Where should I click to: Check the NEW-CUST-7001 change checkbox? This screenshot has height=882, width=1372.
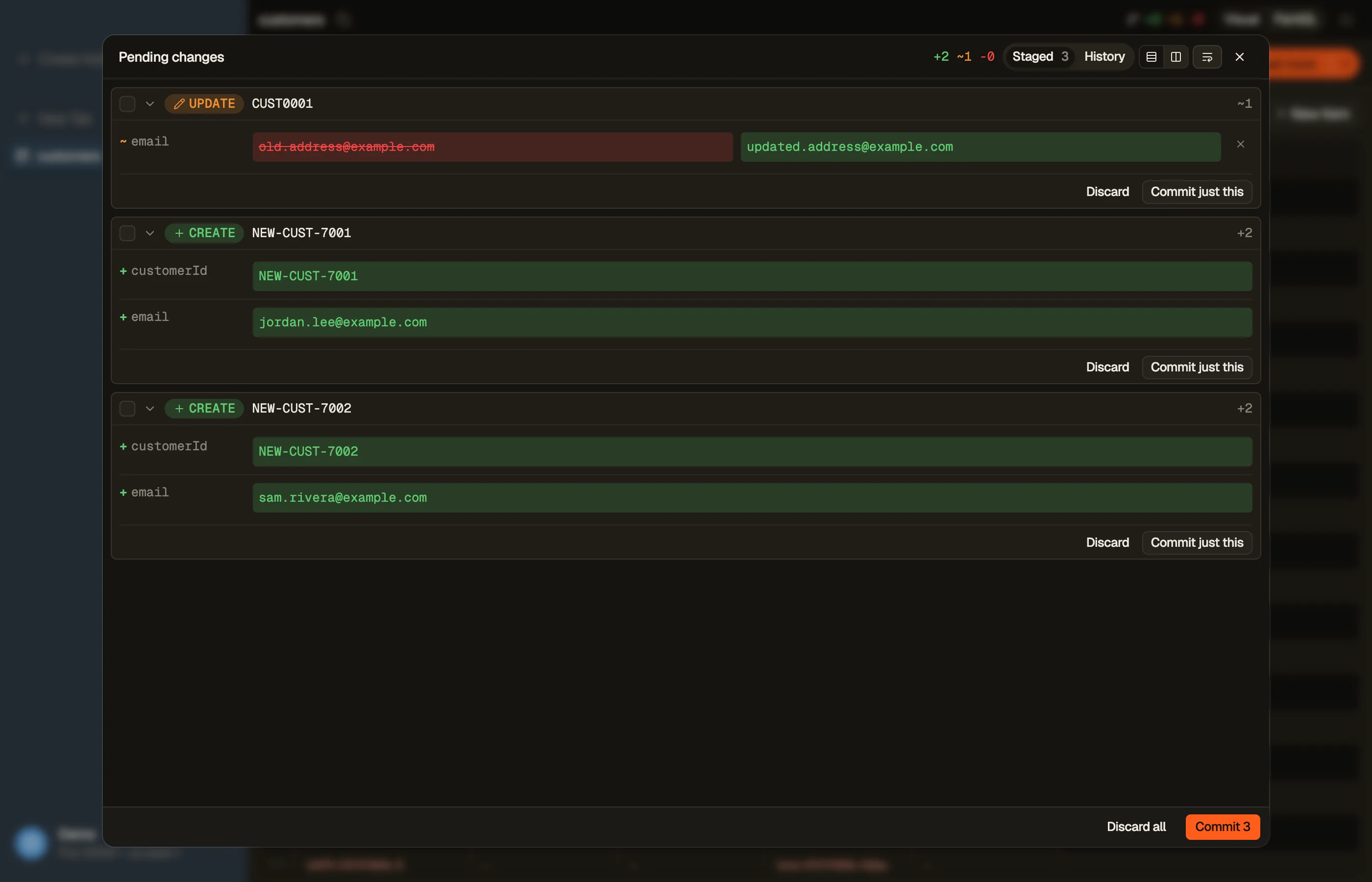click(x=127, y=233)
